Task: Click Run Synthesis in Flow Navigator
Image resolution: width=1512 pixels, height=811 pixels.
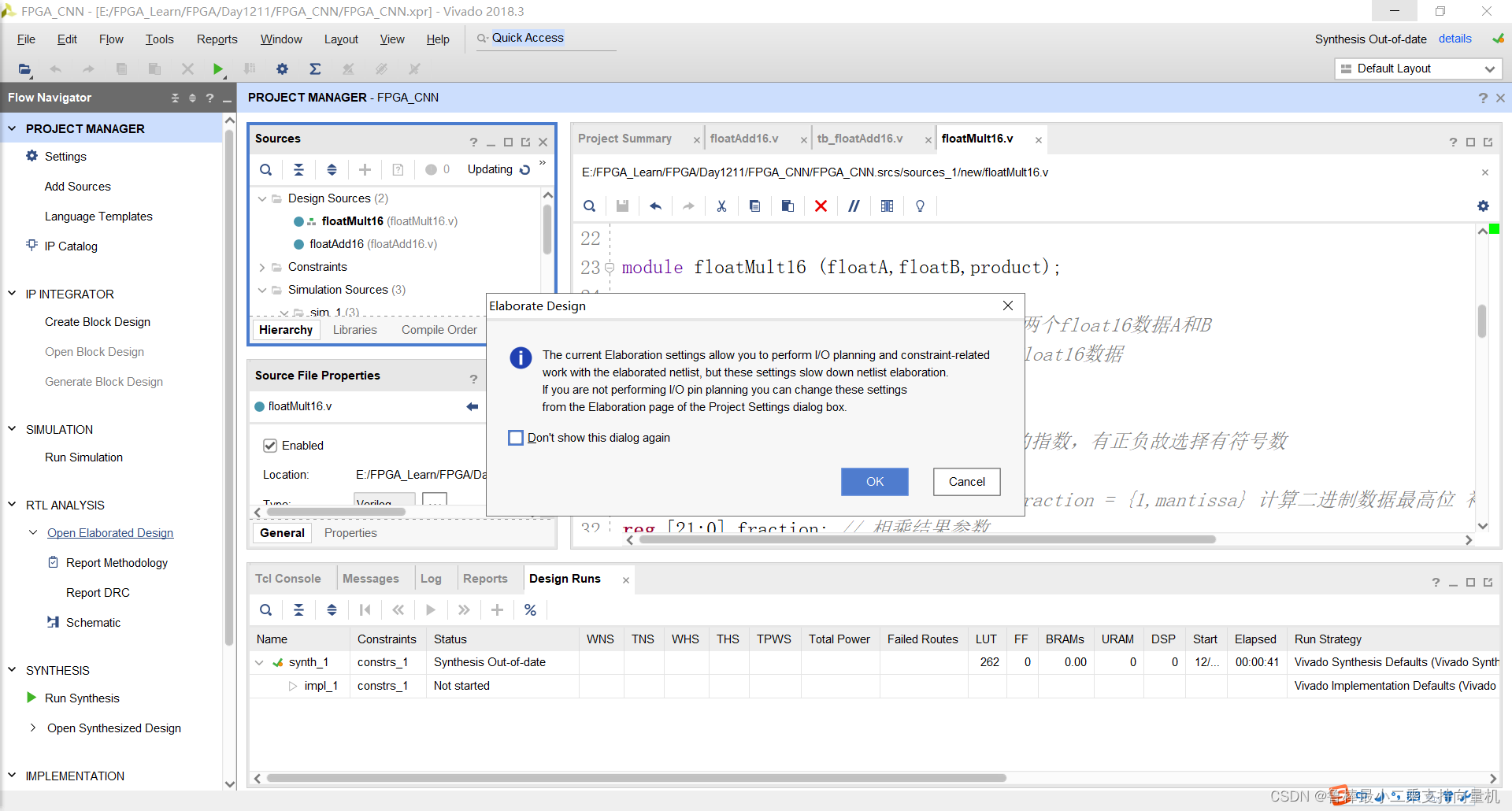Action: point(82,698)
